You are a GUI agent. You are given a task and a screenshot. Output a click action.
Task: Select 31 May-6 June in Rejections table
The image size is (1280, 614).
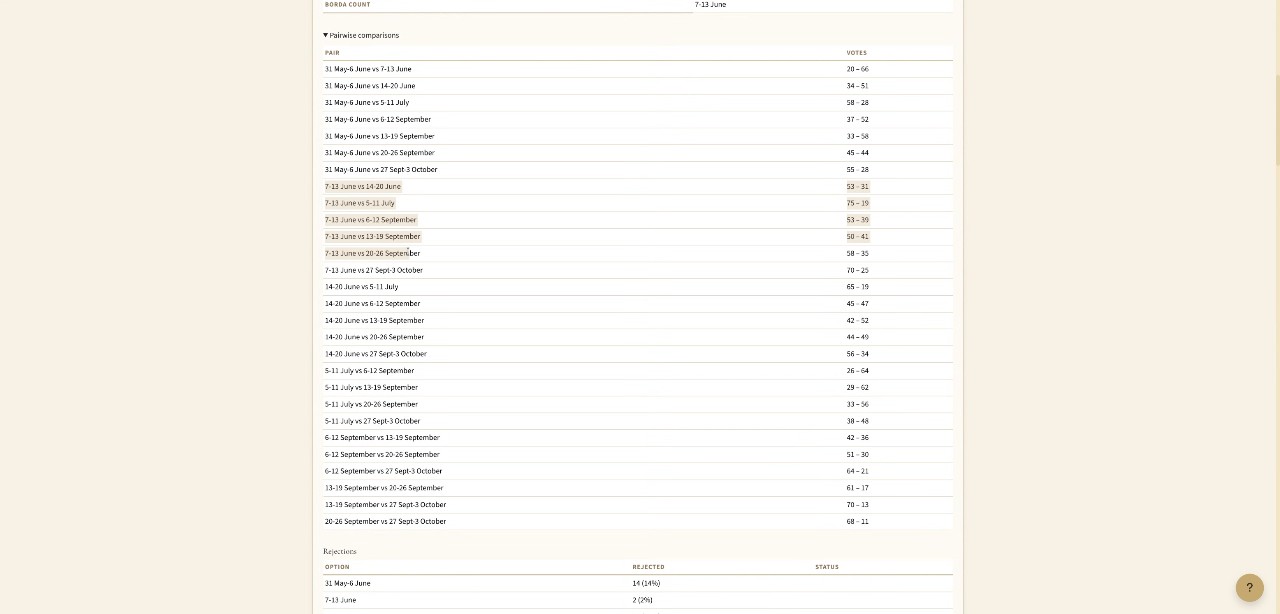[x=347, y=583]
